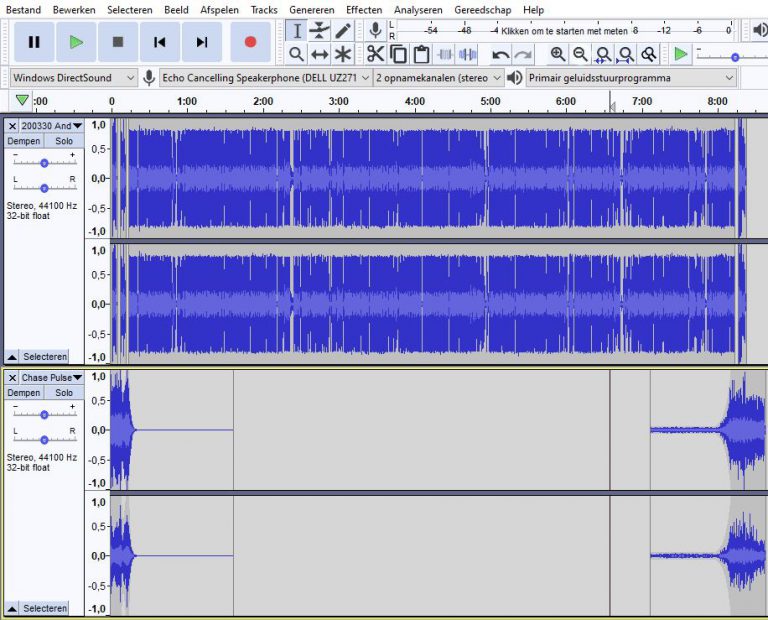Select the Zoom magnifier tool
The width and height of the screenshot is (768, 620).
[297, 54]
